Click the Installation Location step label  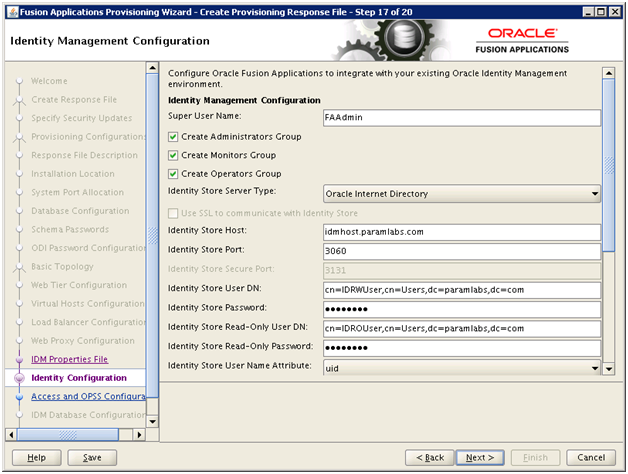73,174
